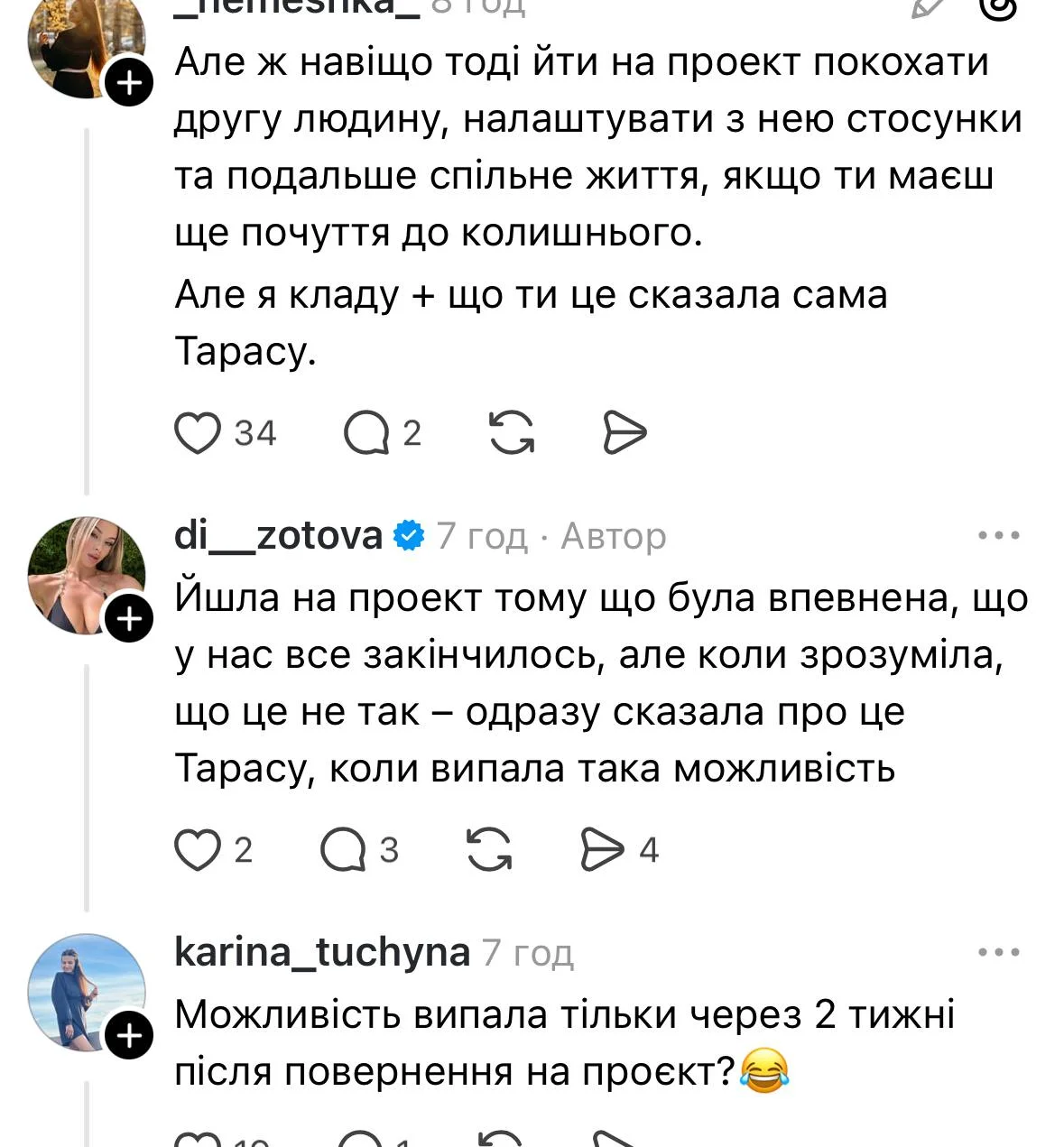View the 2 replies on _nemeshka_'s comment
This screenshot has height=1147, width=1064.
(x=412, y=433)
